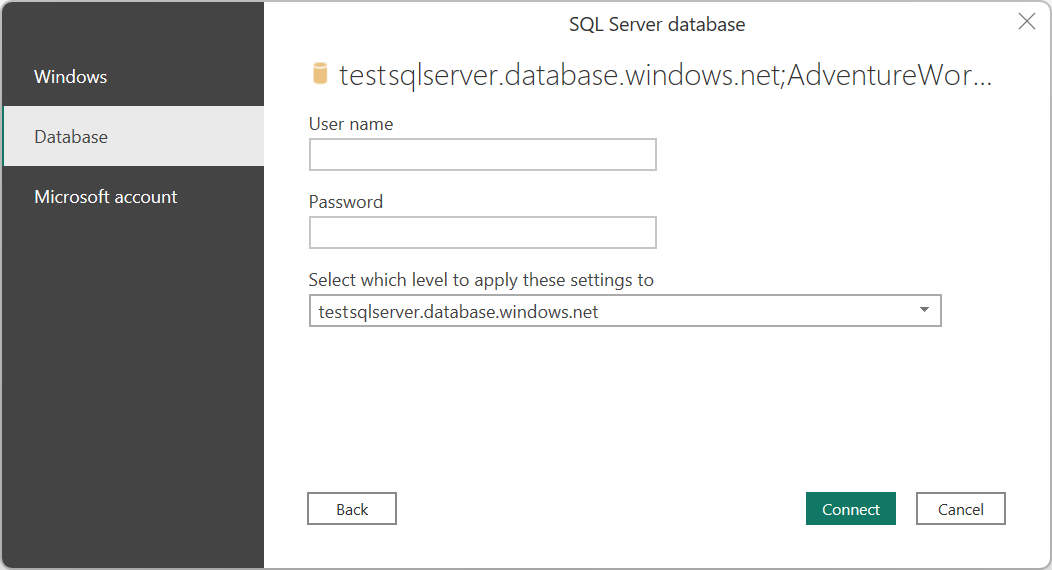Click into the User name field
This screenshot has height=570, width=1052.
[482, 155]
